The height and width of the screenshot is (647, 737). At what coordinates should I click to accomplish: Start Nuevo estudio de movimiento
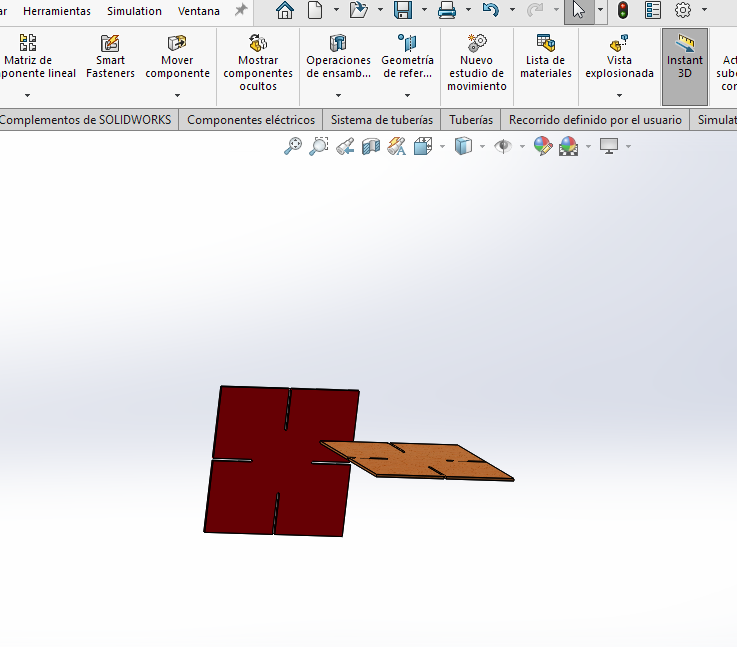[x=477, y=62]
